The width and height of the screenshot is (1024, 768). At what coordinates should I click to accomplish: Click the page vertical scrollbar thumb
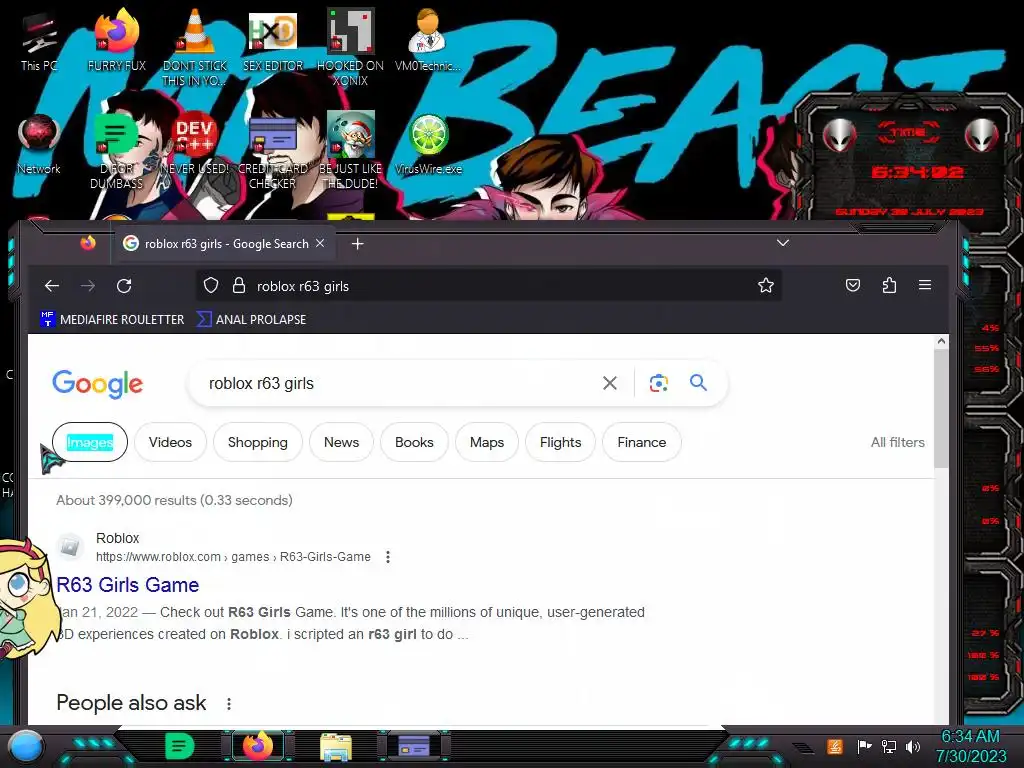click(x=941, y=408)
